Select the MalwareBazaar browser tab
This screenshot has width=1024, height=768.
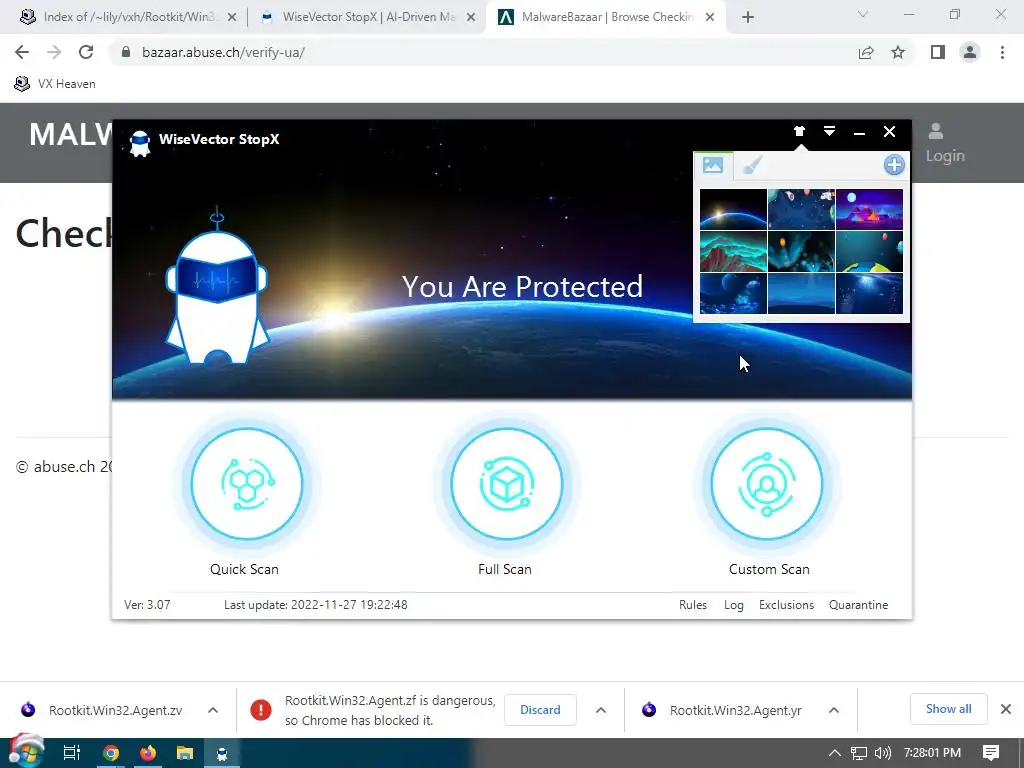(607, 17)
